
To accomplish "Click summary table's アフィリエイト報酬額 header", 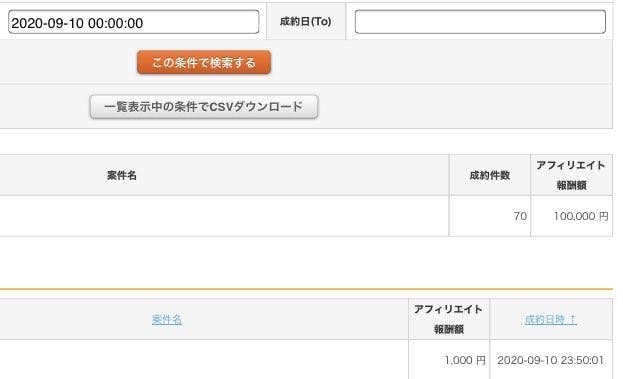I will pyautogui.click(x=571, y=175).
